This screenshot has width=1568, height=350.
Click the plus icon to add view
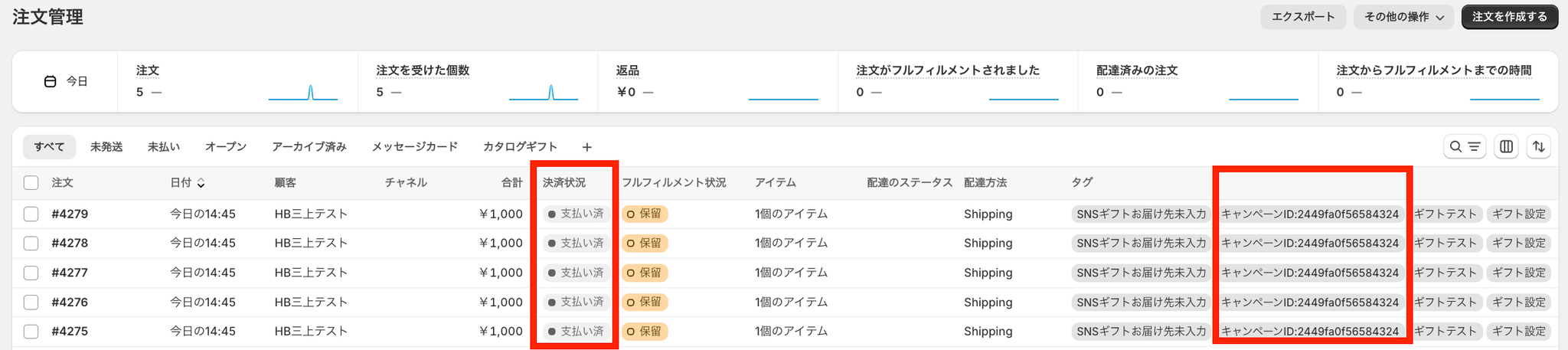pos(587,147)
